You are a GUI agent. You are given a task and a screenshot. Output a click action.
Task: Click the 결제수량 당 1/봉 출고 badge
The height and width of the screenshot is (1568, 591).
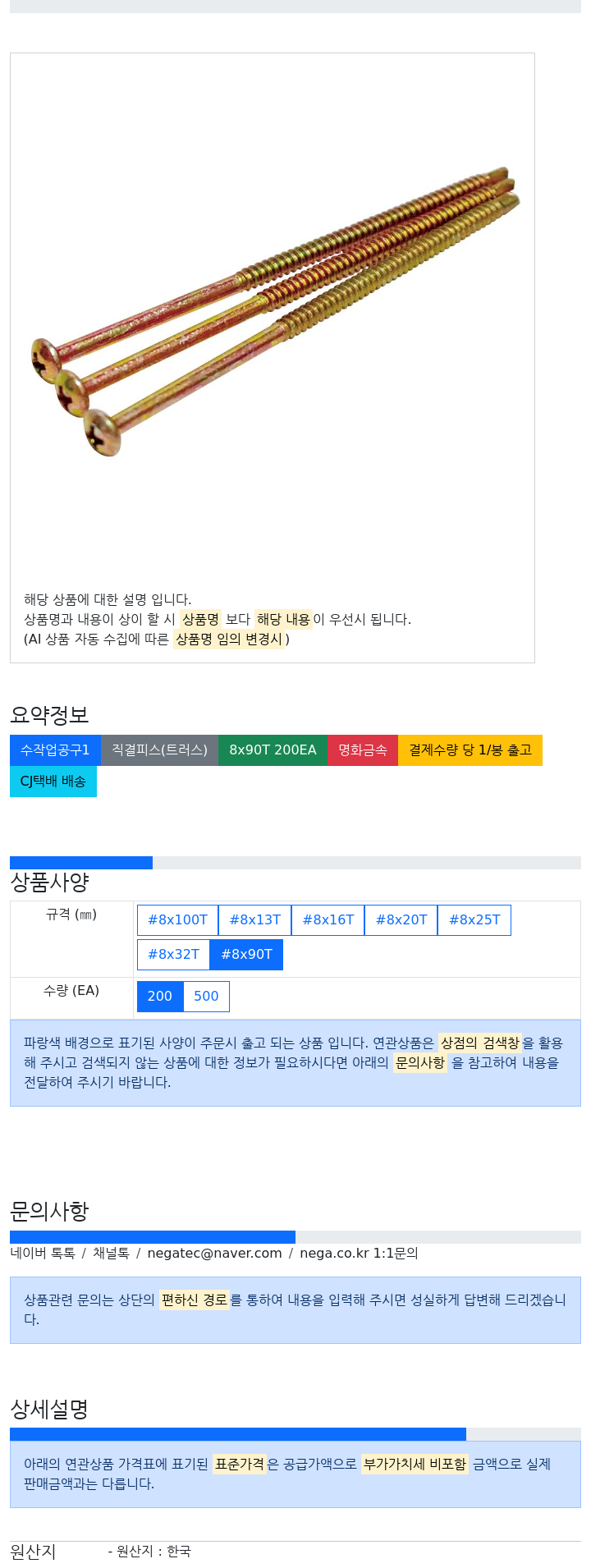(x=470, y=750)
